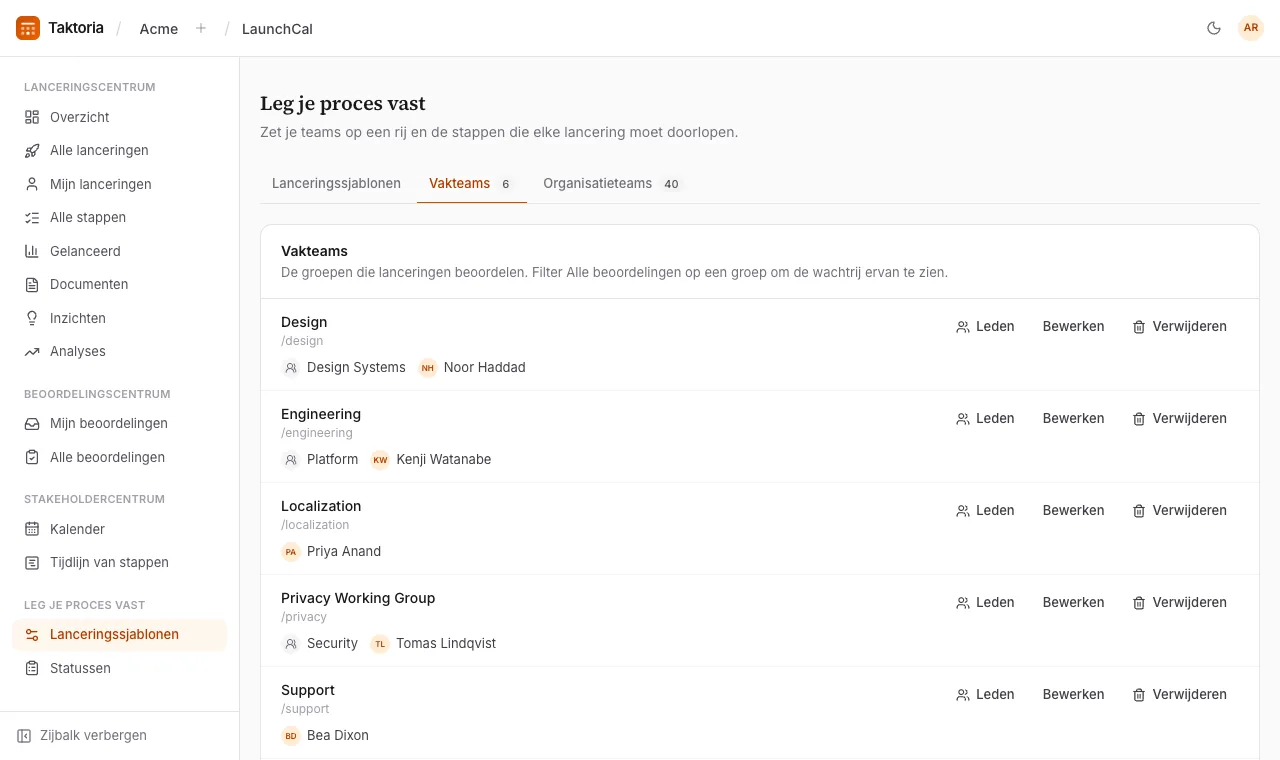Open Leden for the Support team
The image size is (1280, 760).
(985, 694)
